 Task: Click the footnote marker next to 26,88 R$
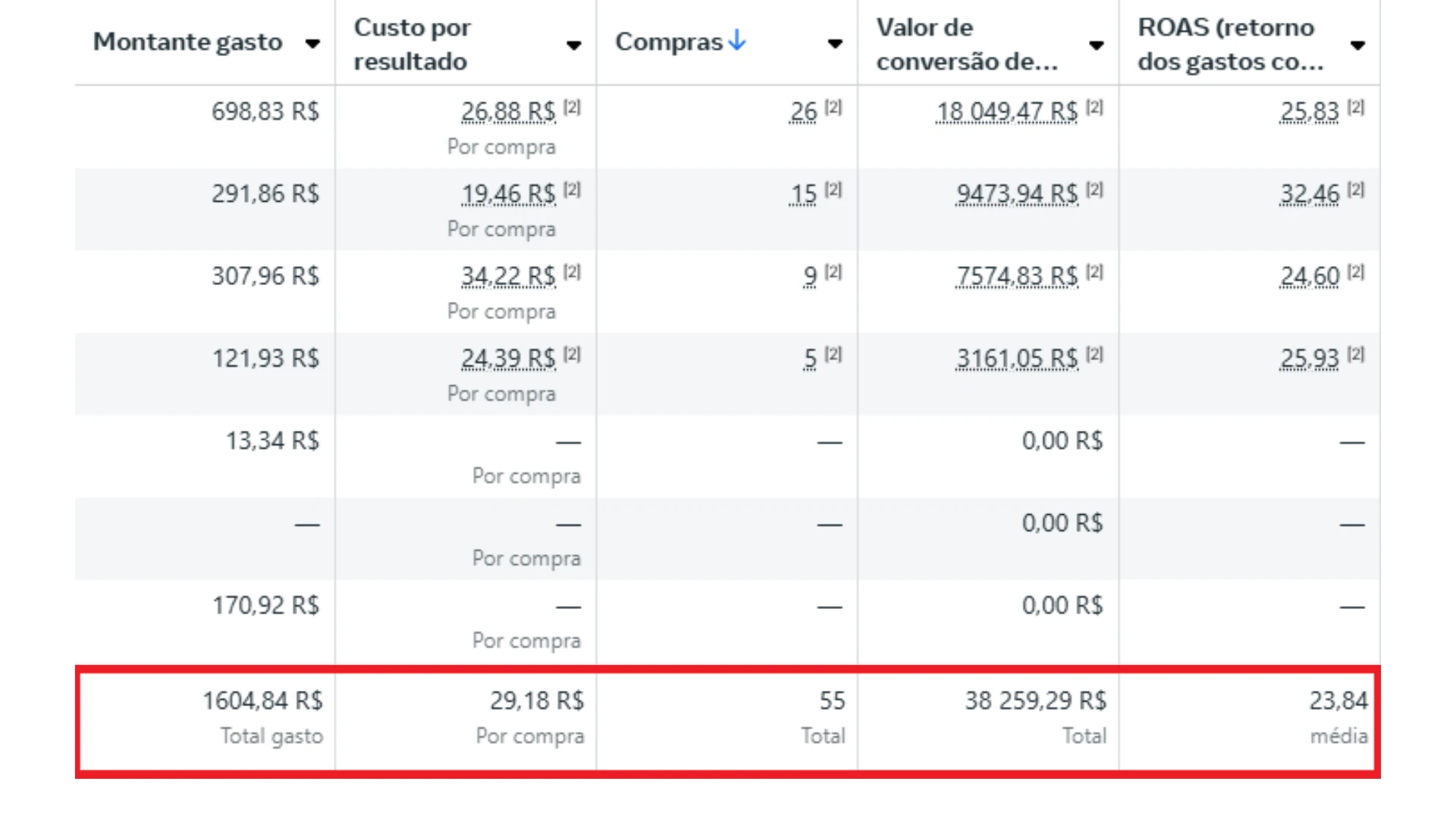pyautogui.click(x=571, y=108)
